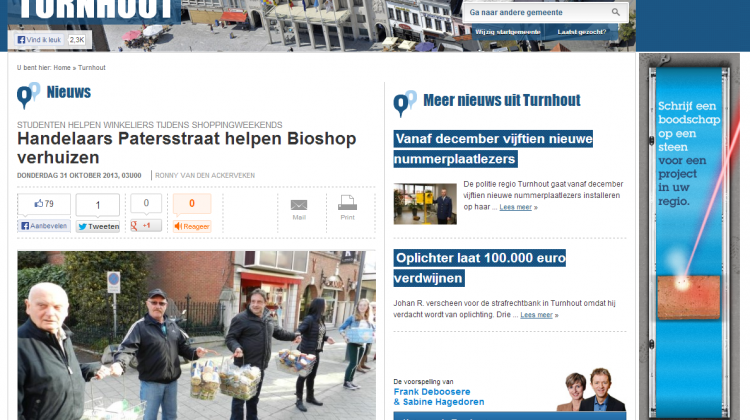
Task: Click the Mail envelope icon
Action: (299, 205)
